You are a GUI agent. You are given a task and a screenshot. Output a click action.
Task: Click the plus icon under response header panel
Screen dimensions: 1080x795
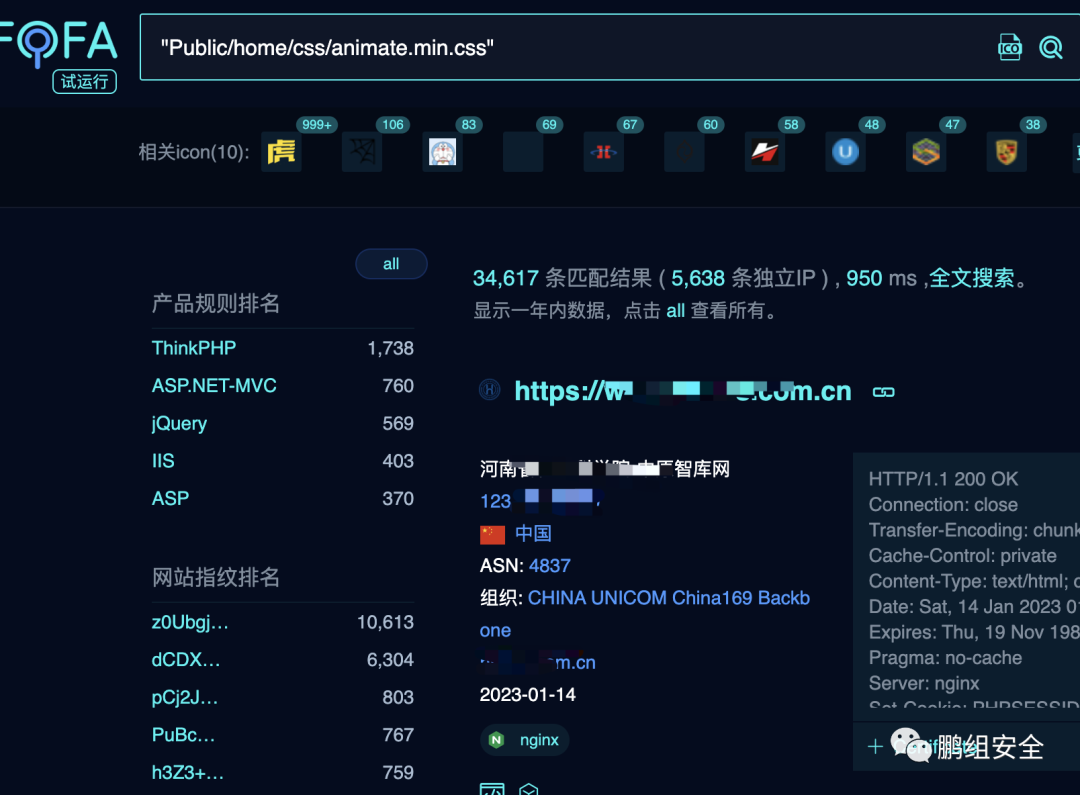coord(875,746)
